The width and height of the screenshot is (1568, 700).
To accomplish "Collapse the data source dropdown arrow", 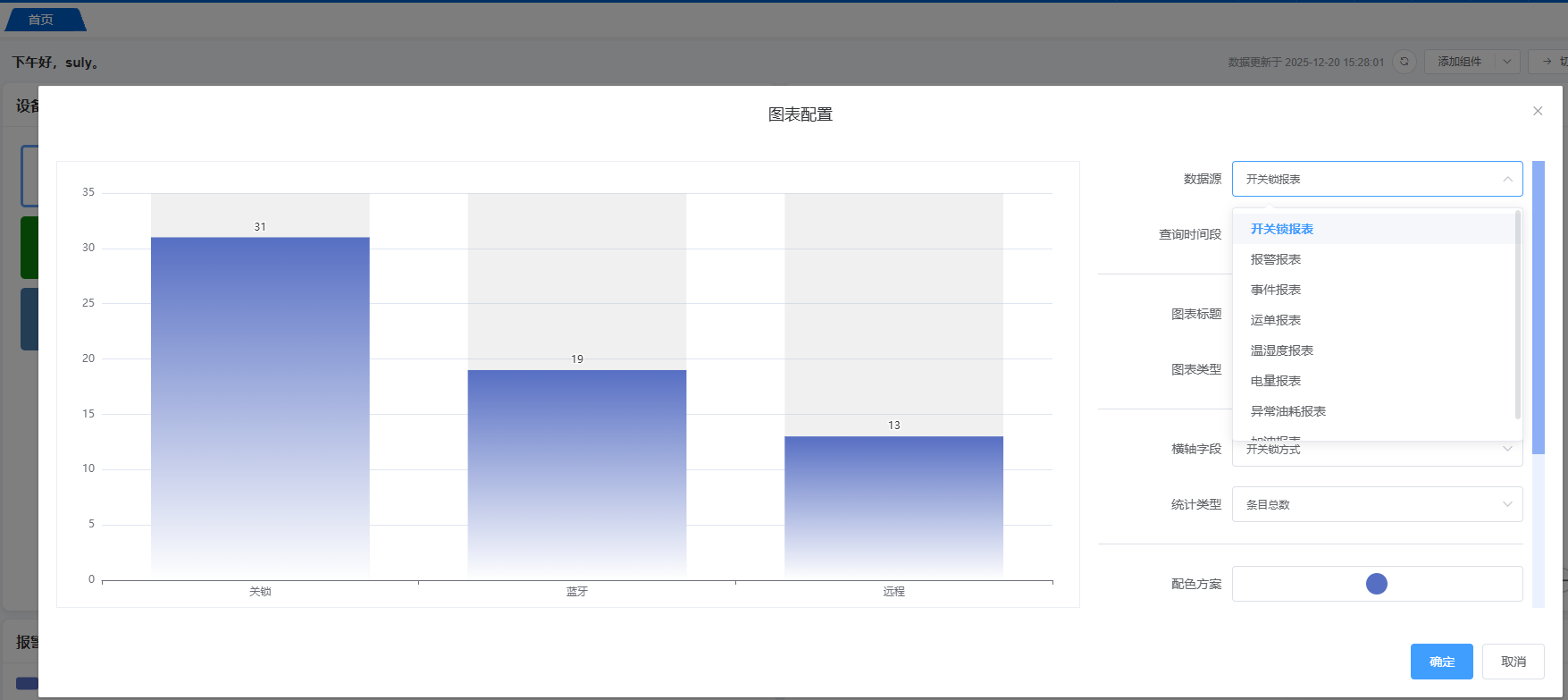I will [x=1507, y=179].
